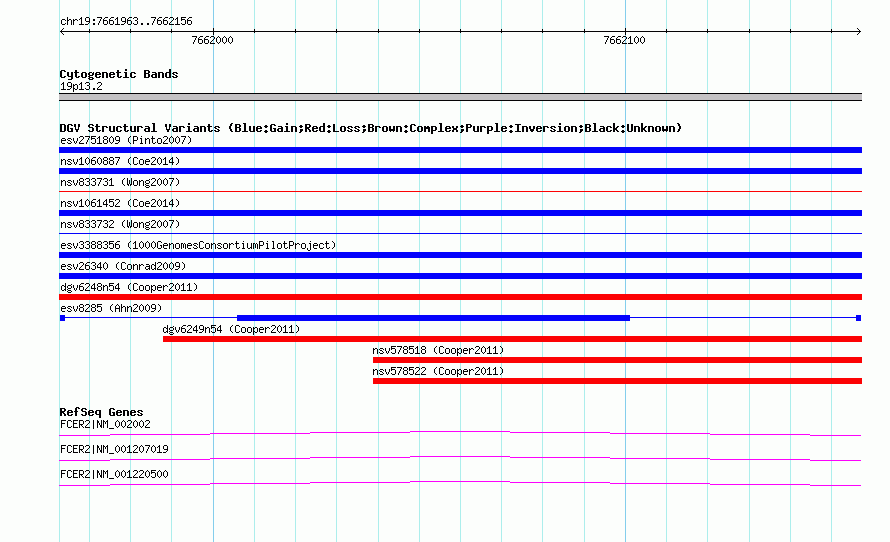Click the FCER2|NM_002002 magenta gene line
Image resolution: width=890 pixels, height=542 pixels.
460,434
